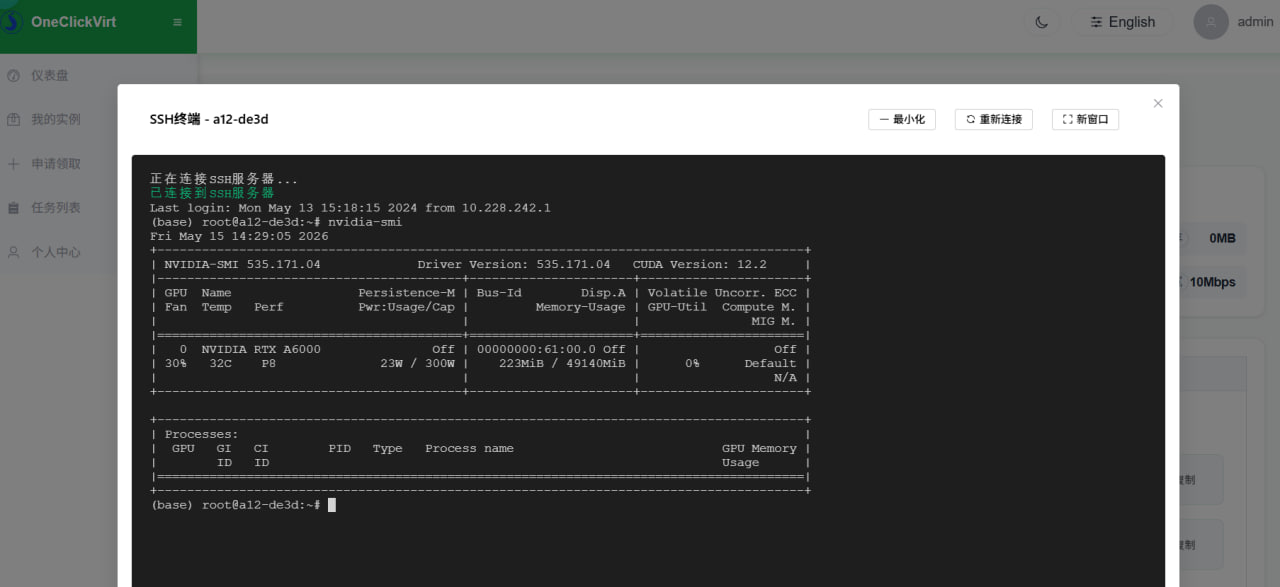This screenshot has width=1280, height=587.
Task: Close the SSH terminal dialog
Action: point(1158,104)
